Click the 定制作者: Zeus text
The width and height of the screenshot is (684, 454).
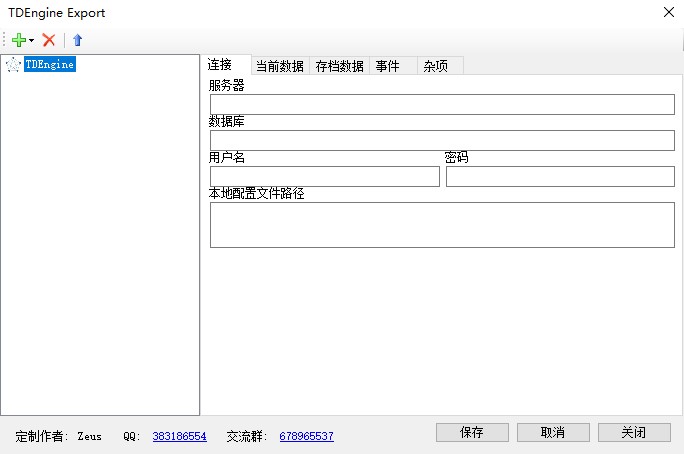point(58,436)
